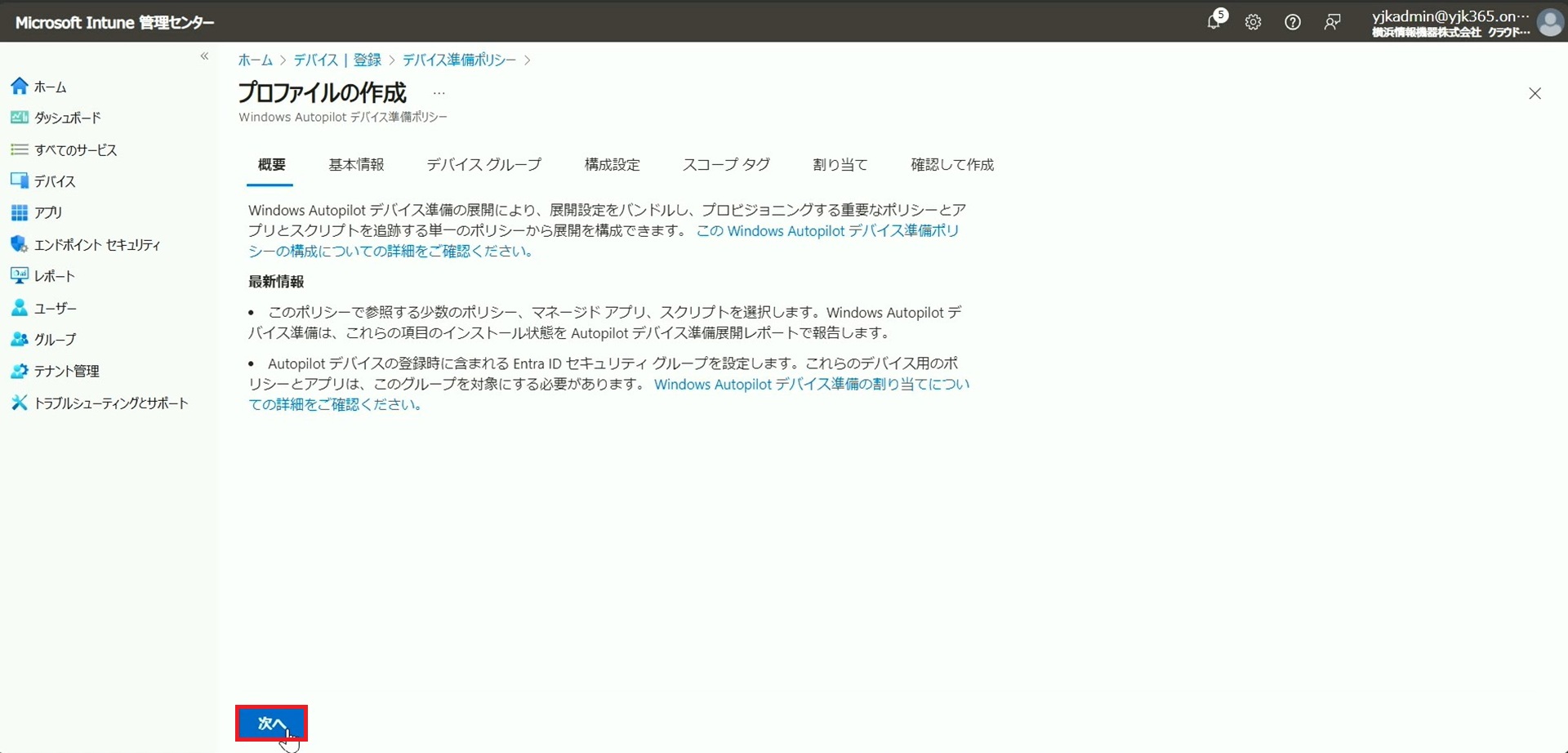Open the settings gear icon

pos(1253,22)
